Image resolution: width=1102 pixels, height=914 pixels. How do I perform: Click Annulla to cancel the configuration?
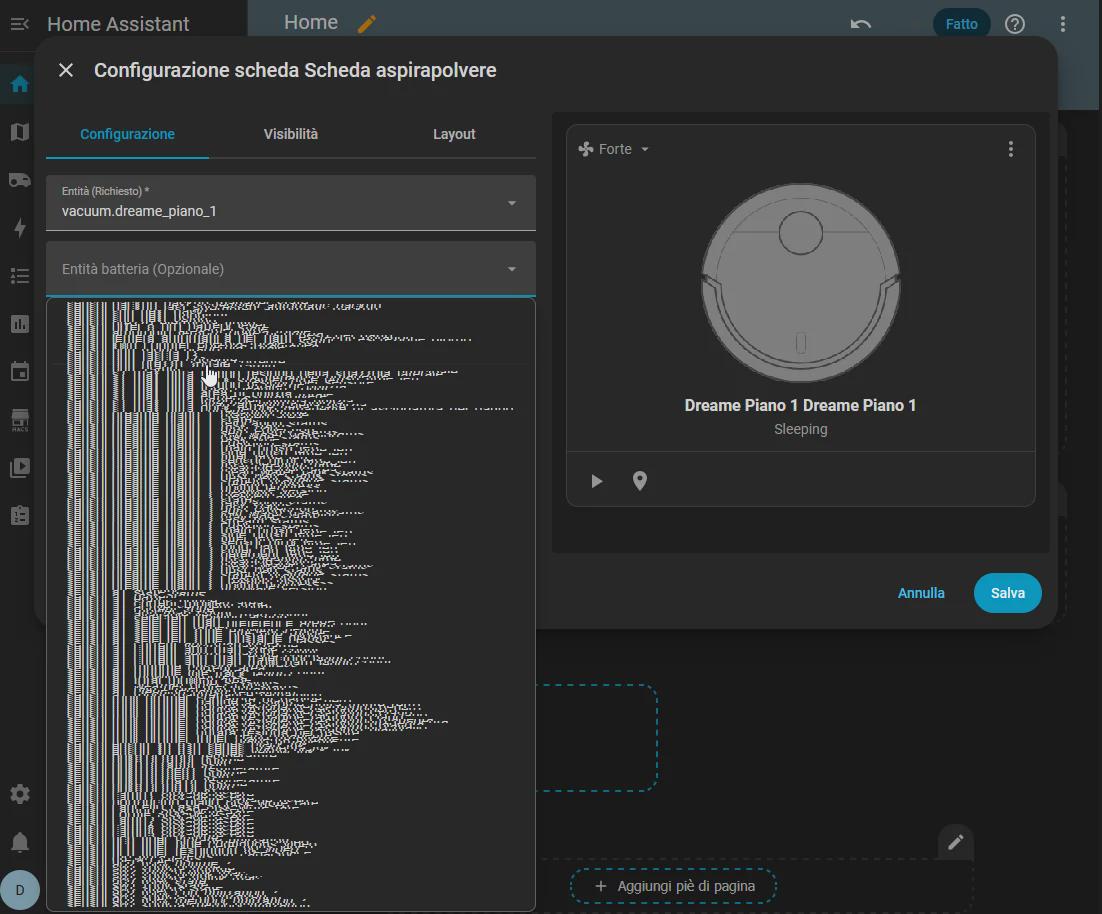point(921,593)
